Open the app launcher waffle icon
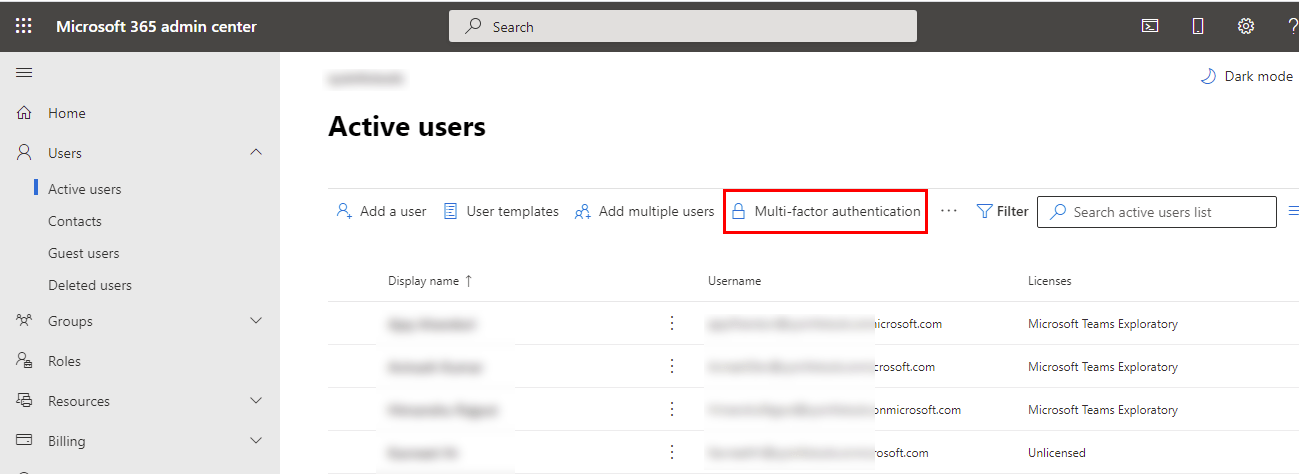Screen dimensions: 1299x474 point(24,26)
